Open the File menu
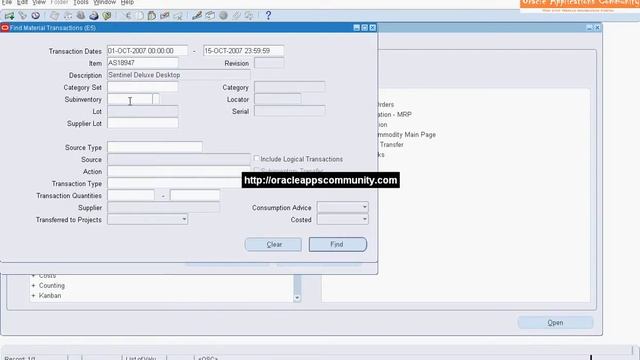This screenshot has height=360, width=640. click(7, 2)
